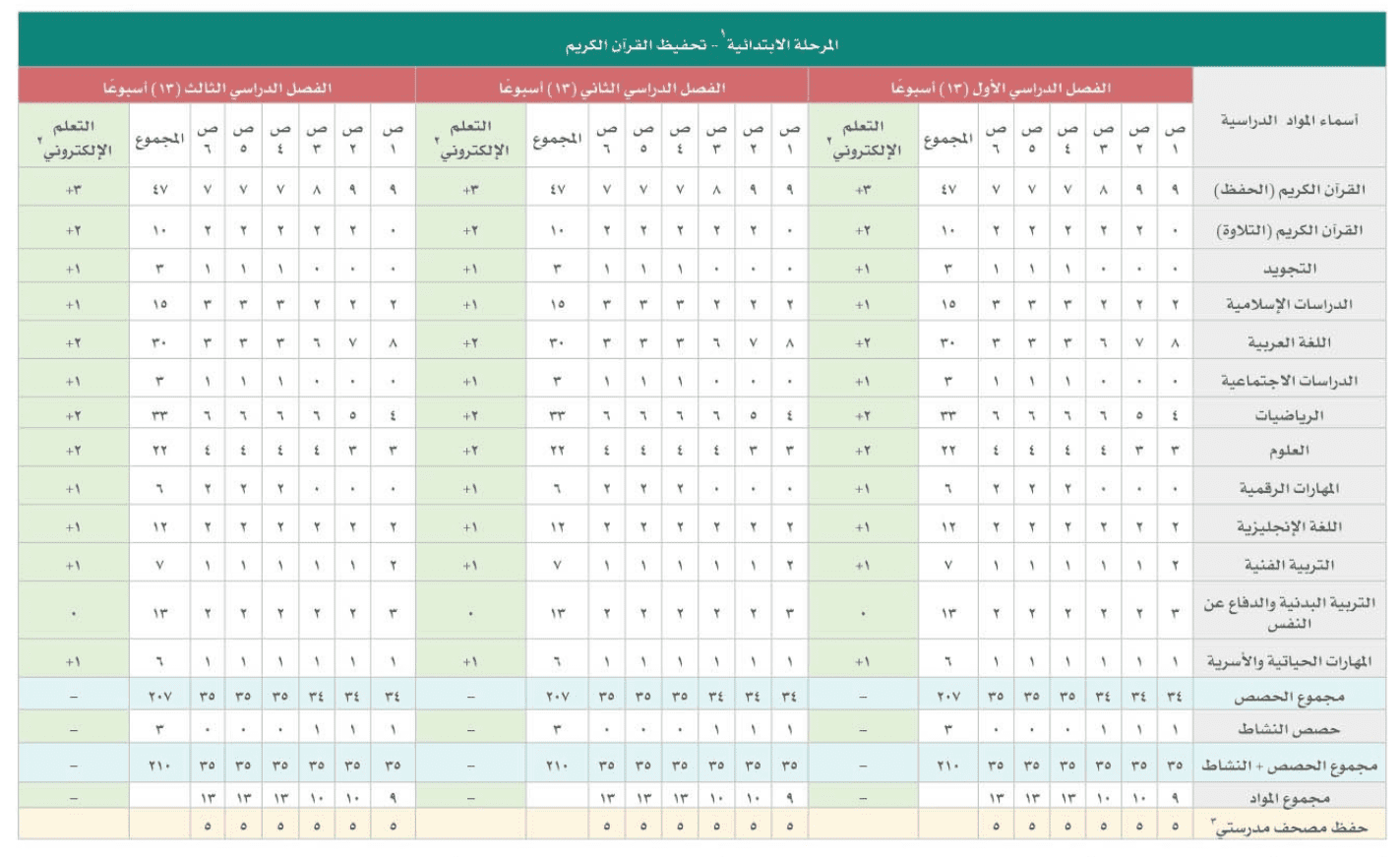
Task: Select the 'حصص النشاط' row label
Action: 1289,730
